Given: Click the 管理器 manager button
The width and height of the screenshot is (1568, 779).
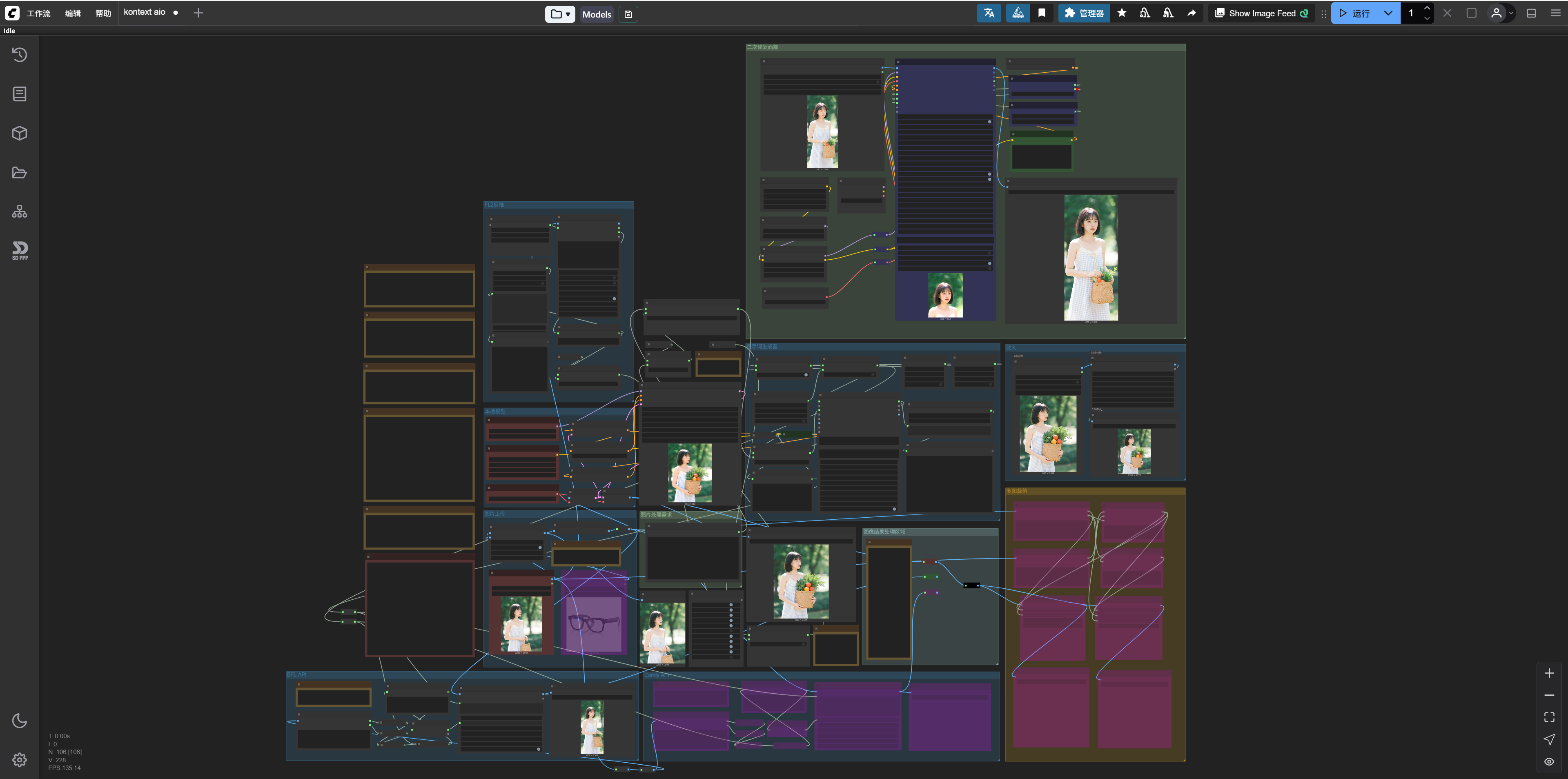Looking at the screenshot, I should (1084, 13).
